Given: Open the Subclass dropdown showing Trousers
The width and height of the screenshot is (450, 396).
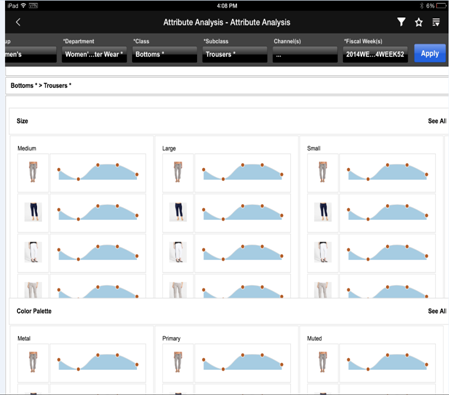Looking at the screenshot, I should (x=235, y=54).
